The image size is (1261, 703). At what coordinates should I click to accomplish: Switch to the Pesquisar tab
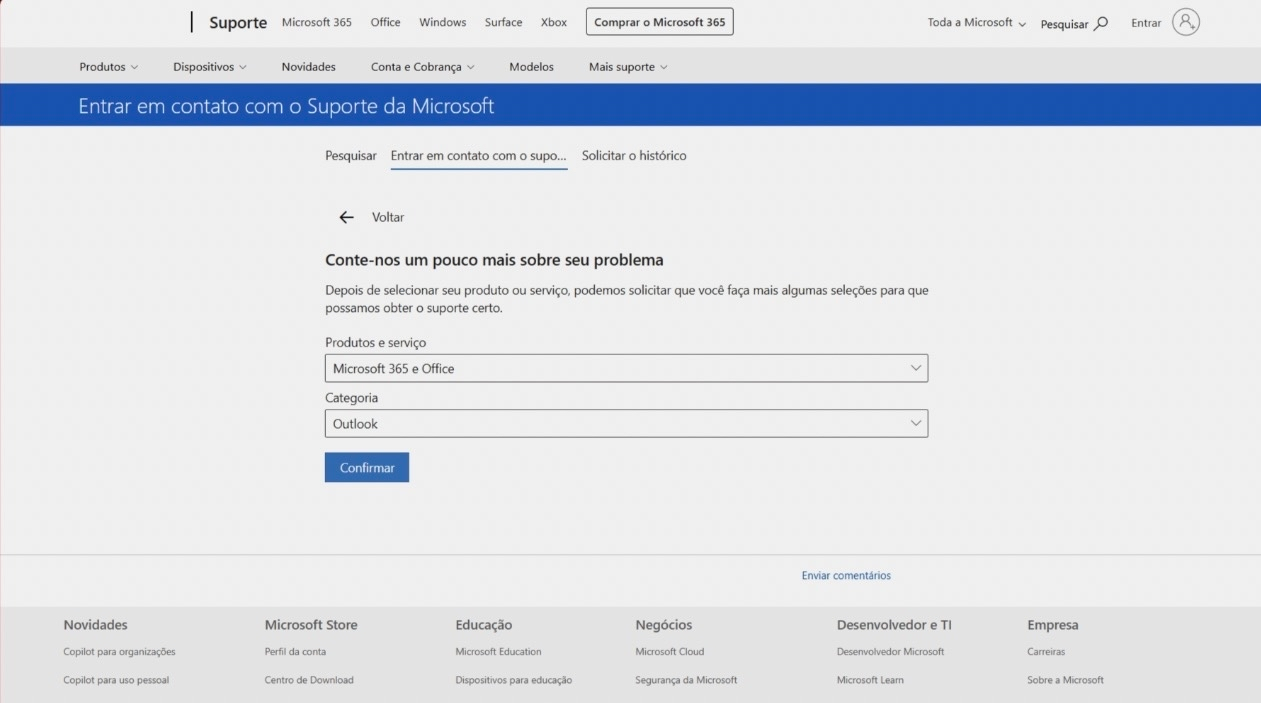(x=351, y=156)
